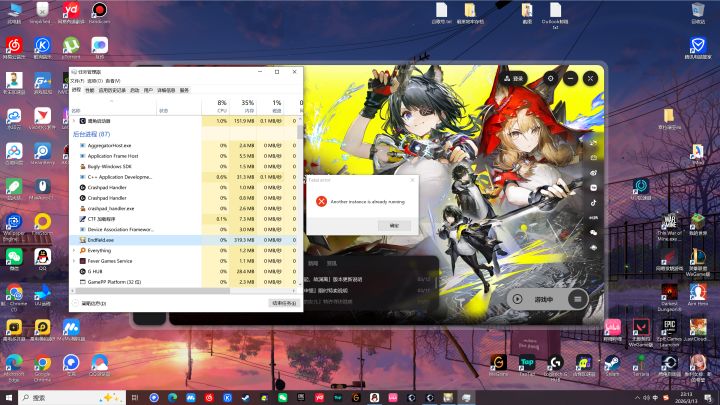
Task: Open the TikTok icon in launcher sidebar
Action: point(593,202)
